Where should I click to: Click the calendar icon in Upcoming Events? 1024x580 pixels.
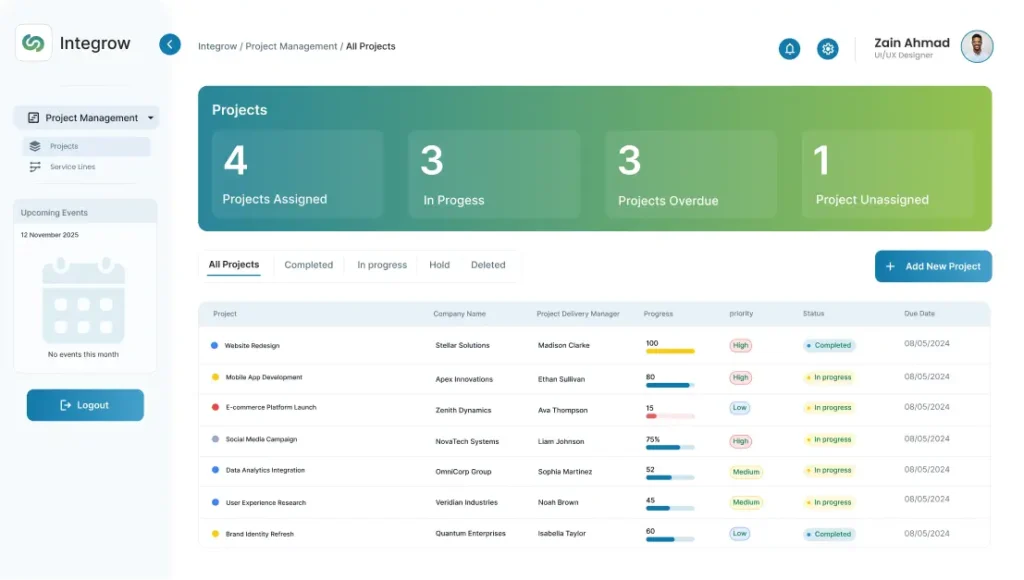pyautogui.click(x=84, y=301)
